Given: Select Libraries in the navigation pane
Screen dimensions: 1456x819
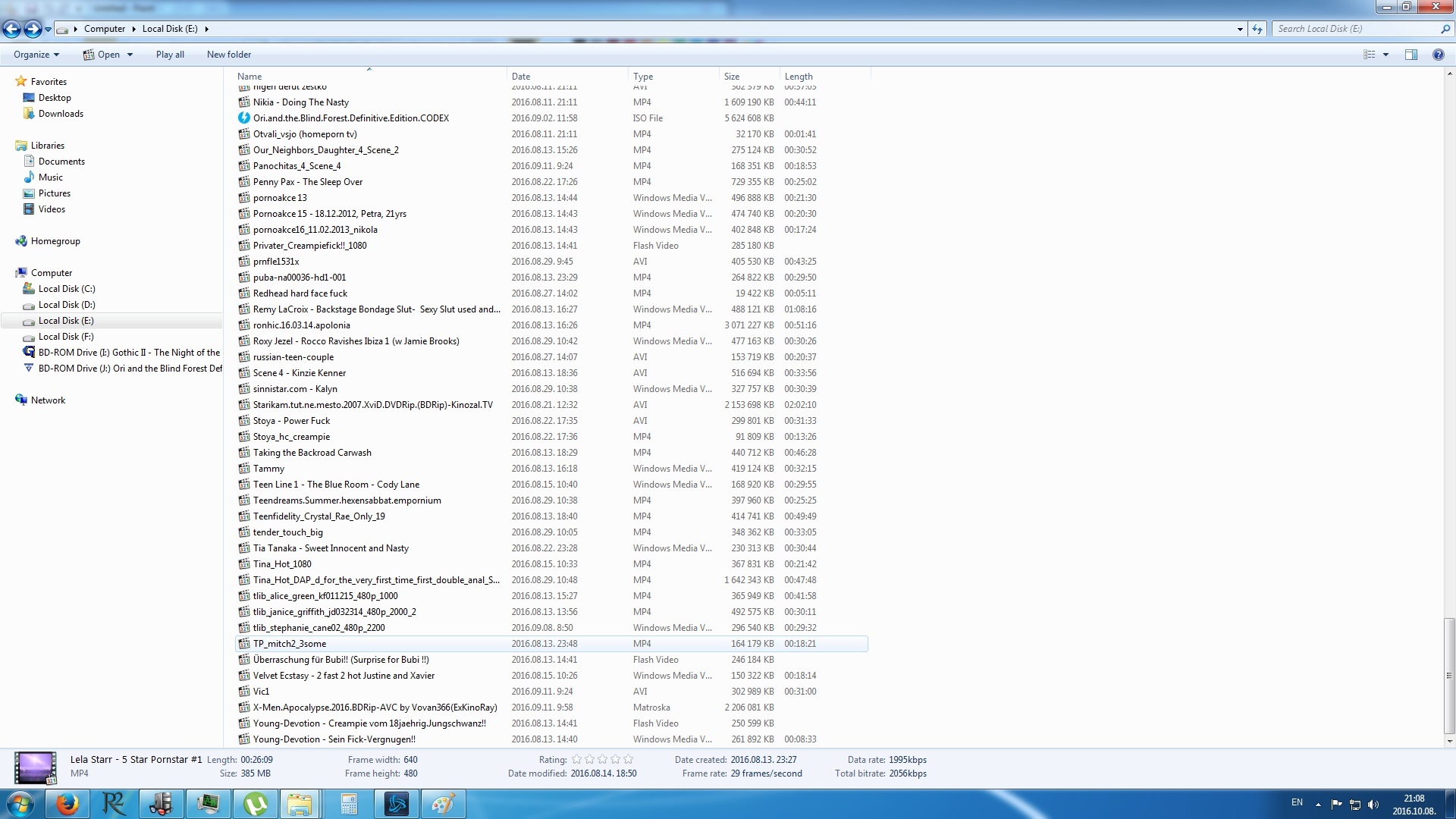Looking at the screenshot, I should [x=47, y=146].
